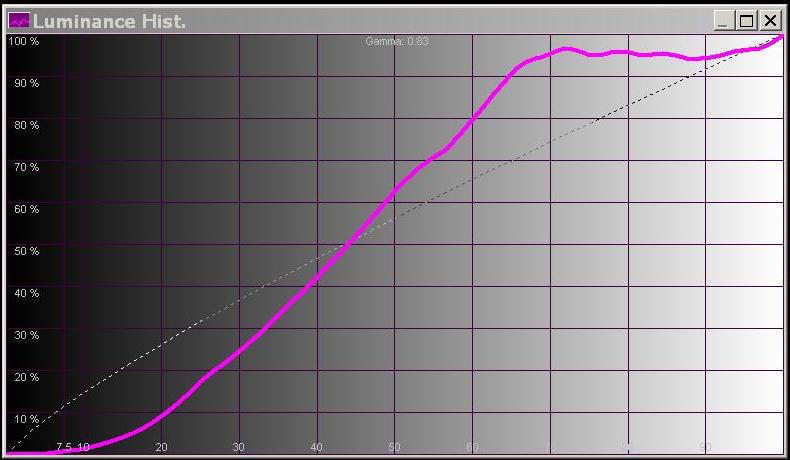Viewport: 790px width, 460px height.
Task: Click the 80 % vertical axis label
Action: [x=26, y=125]
